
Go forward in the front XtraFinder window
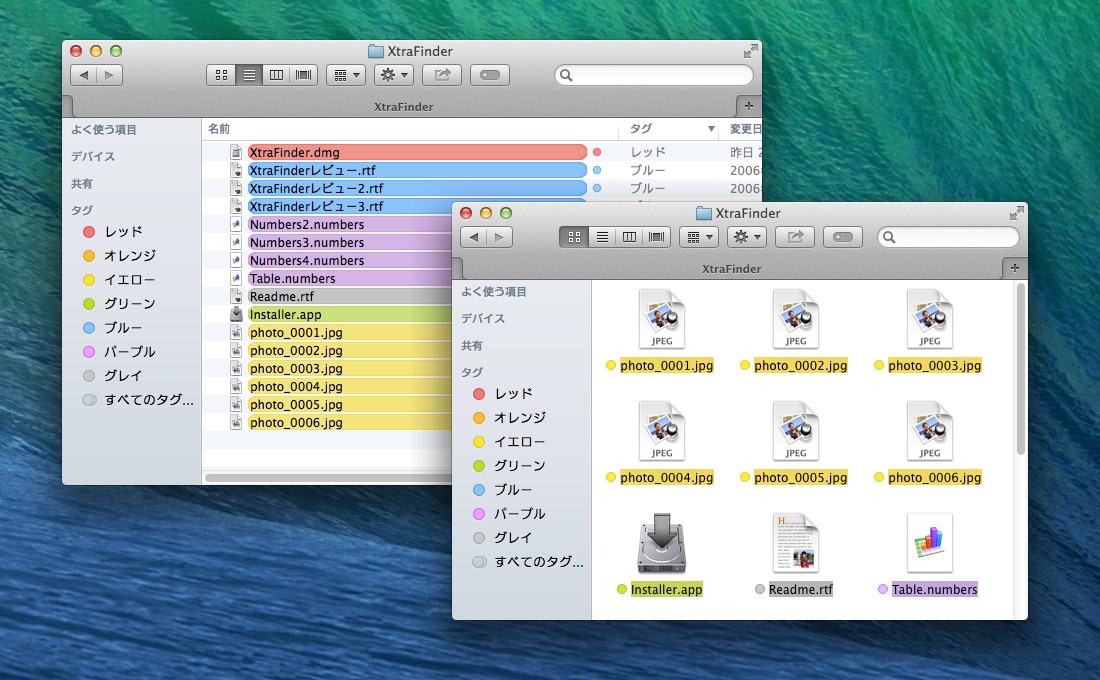coord(499,237)
